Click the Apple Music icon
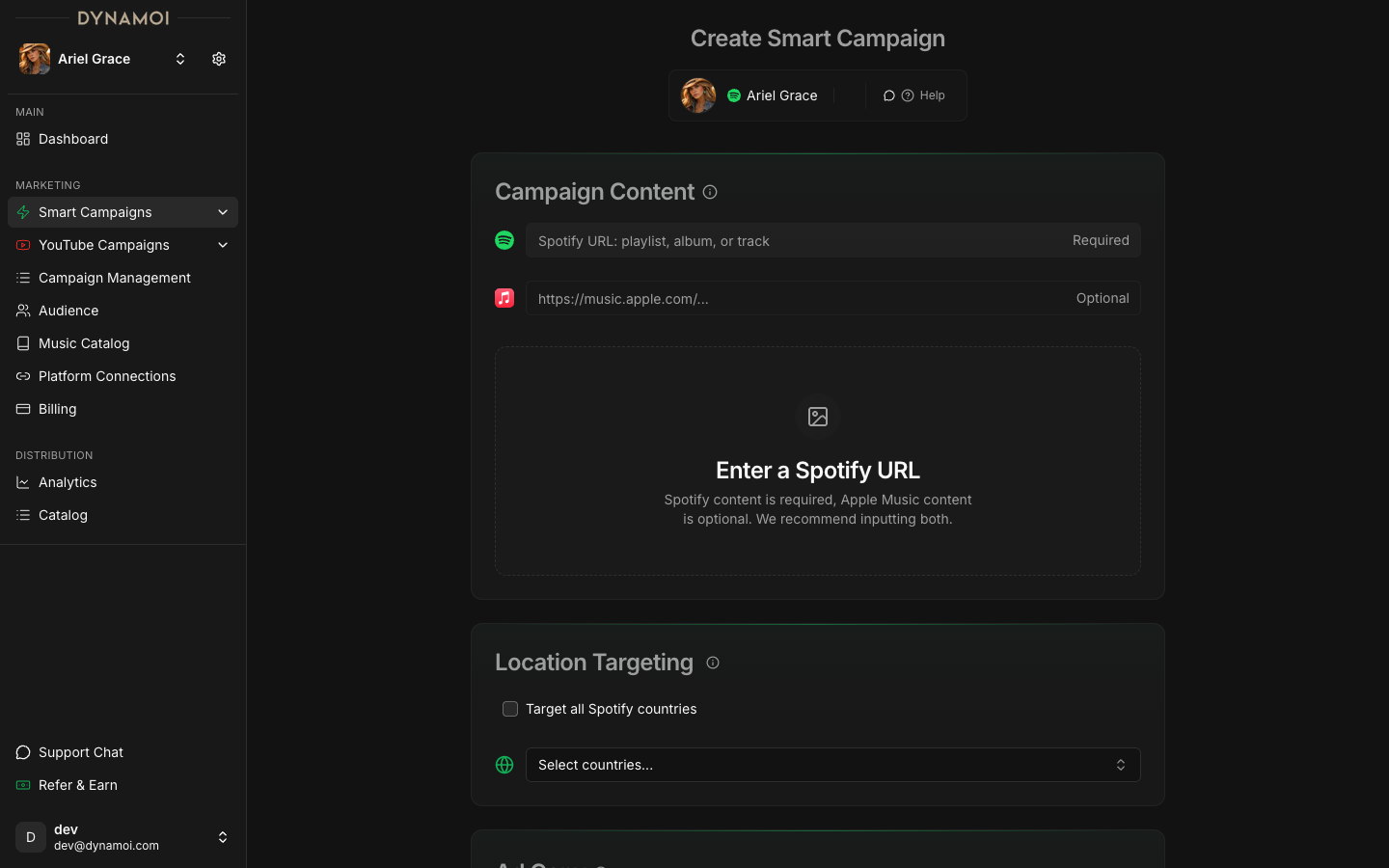This screenshot has width=1389, height=868. pyautogui.click(x=504, y=298)
